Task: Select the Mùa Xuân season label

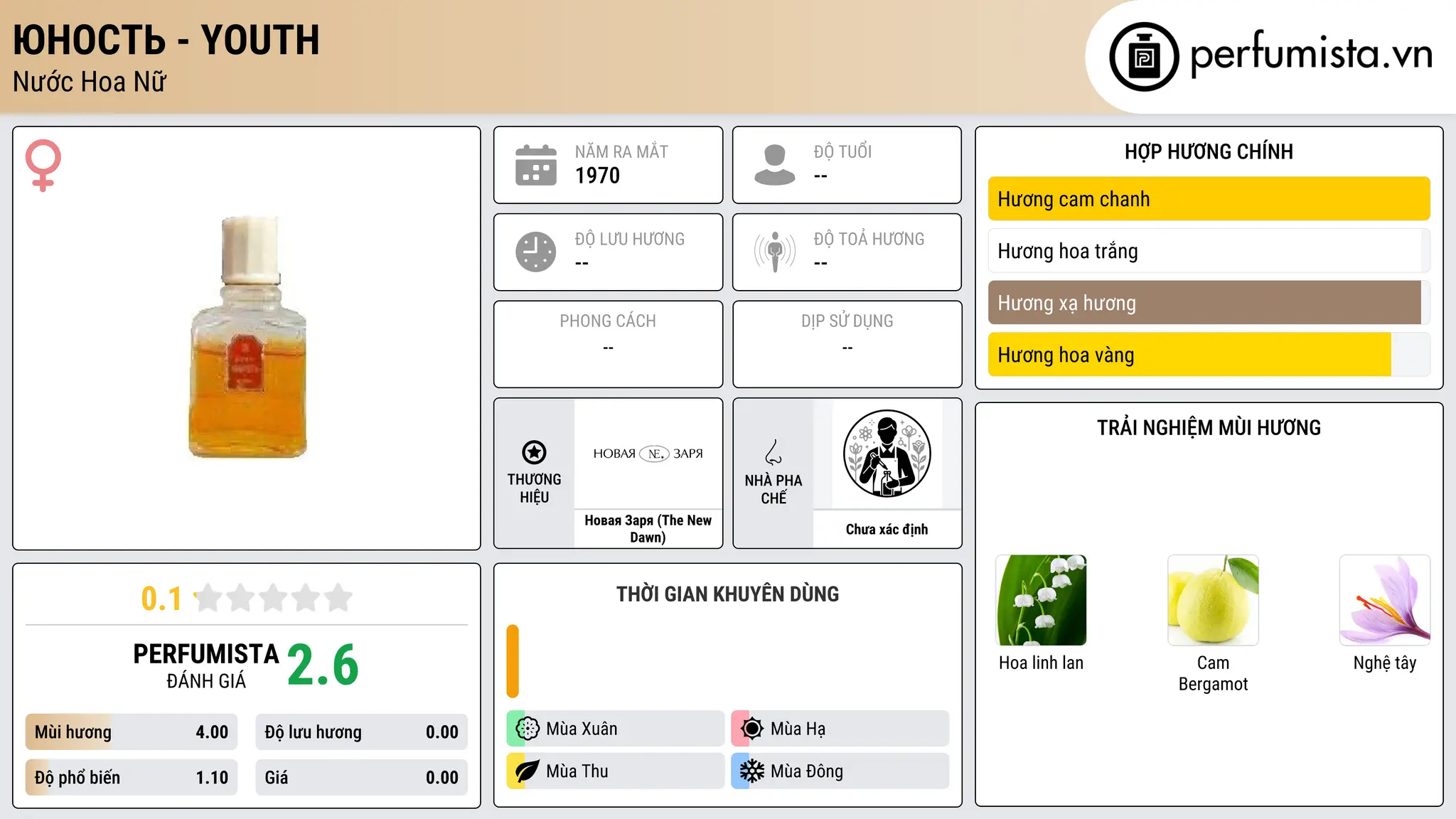Action: tap(582, 729)
